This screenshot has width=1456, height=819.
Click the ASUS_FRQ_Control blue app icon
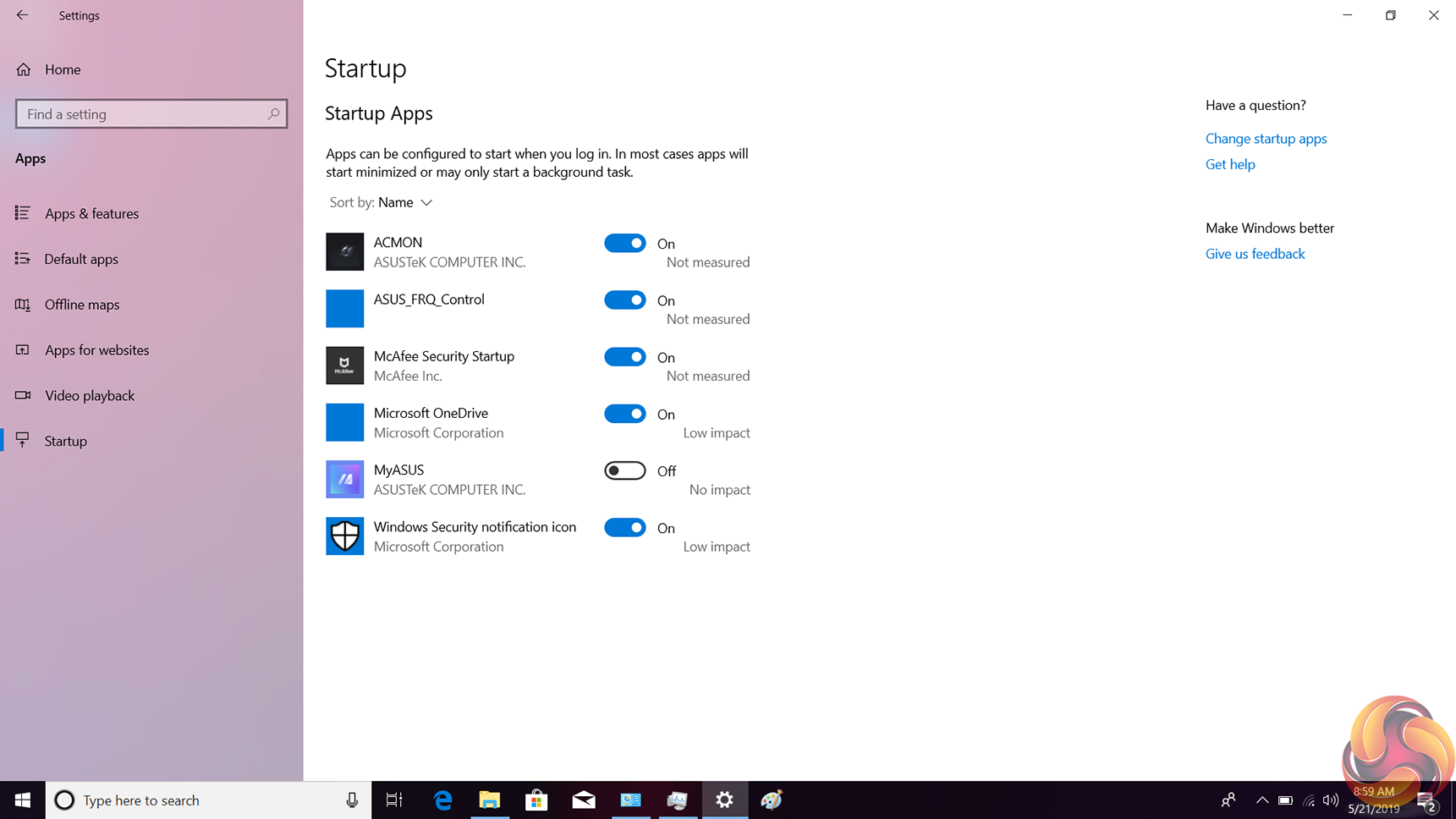(x=345, y=309)
